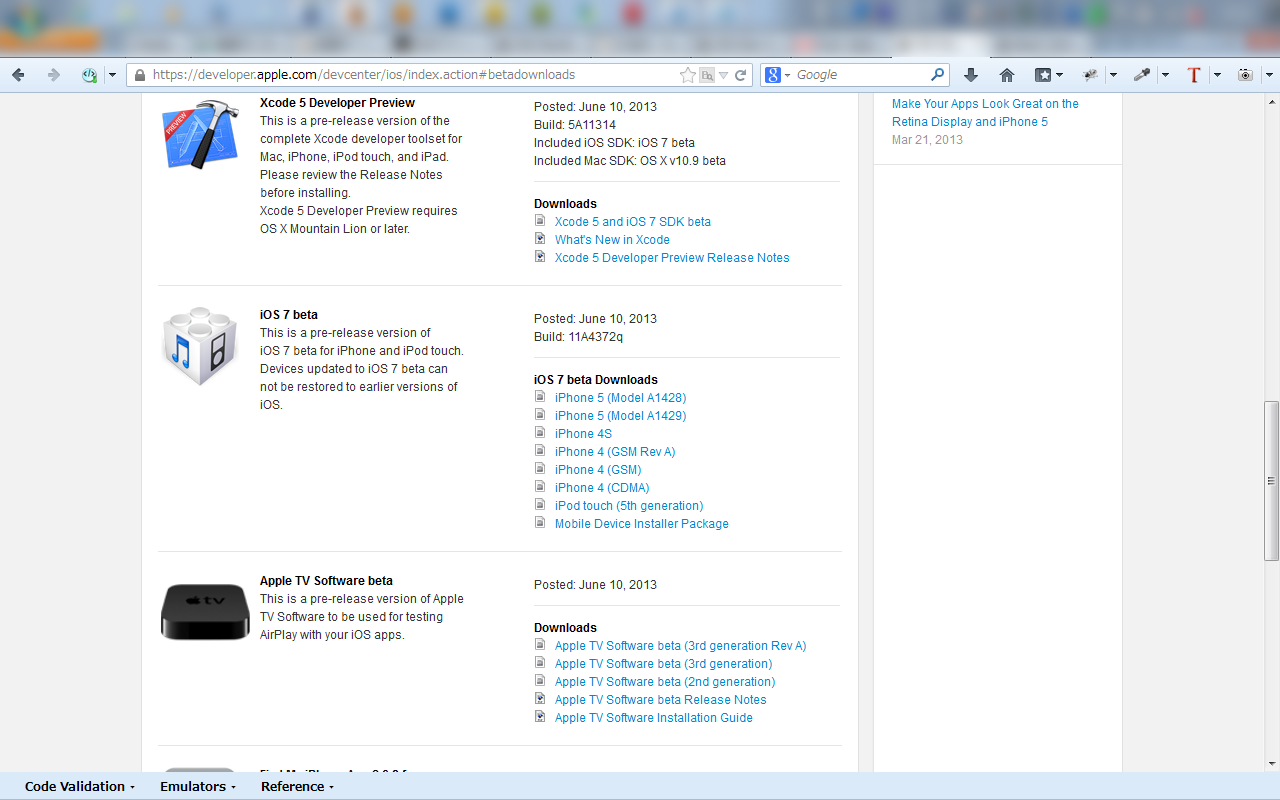The height and width of the screenshot is (800, 1280).
Task: Click the browser back arrow
Action: point(18,75)
